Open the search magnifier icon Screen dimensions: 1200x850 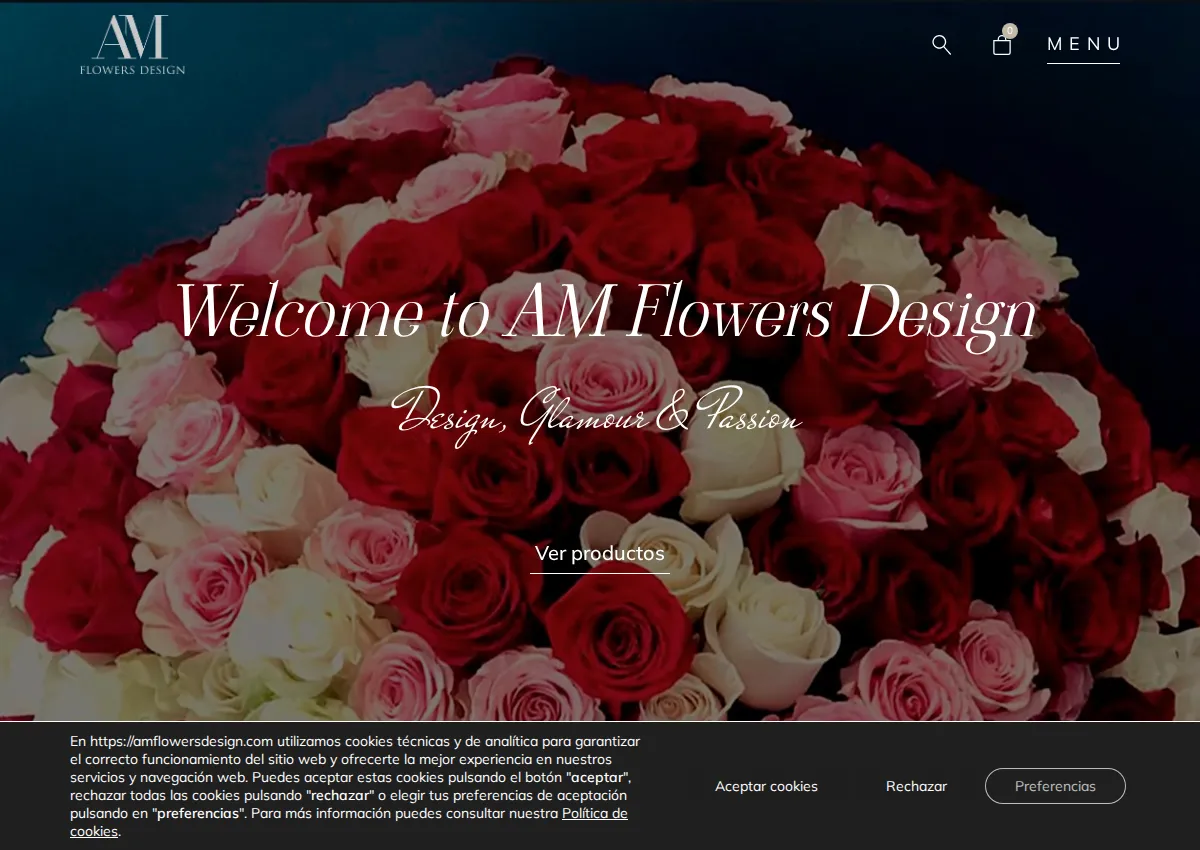click(941, 44)
